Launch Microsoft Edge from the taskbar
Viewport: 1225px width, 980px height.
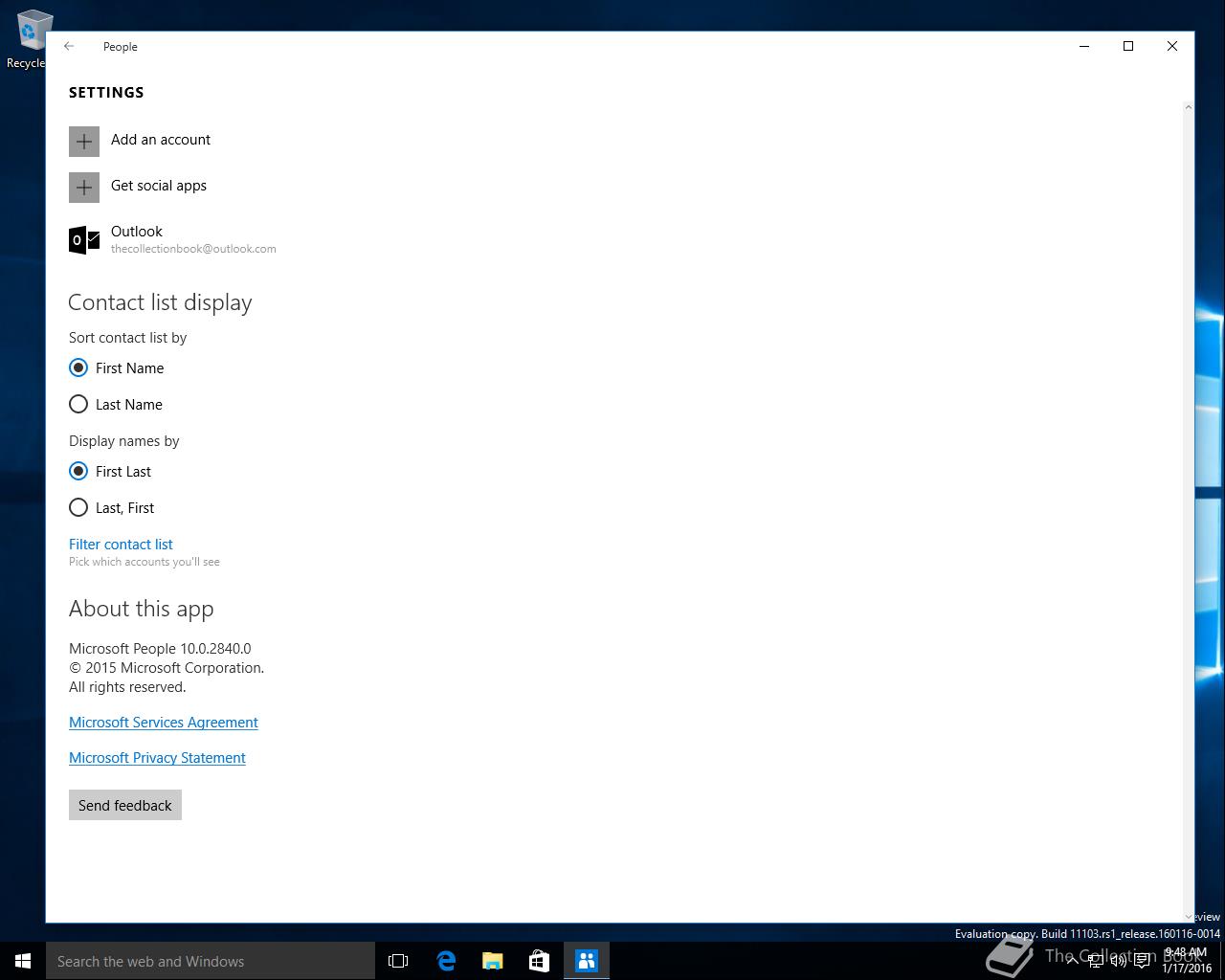446,961
